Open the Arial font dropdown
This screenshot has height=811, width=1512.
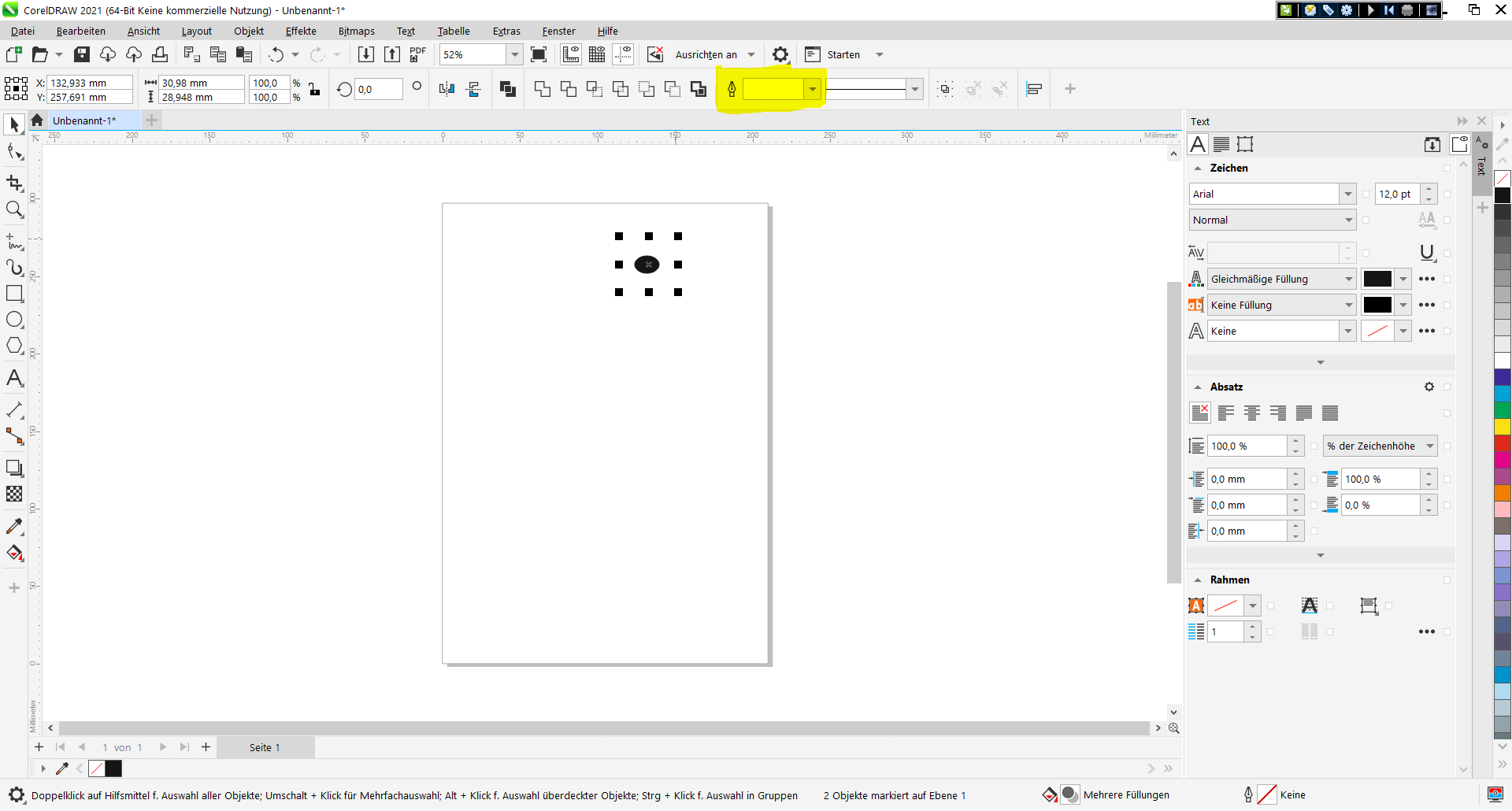pyautogui.click(x=1347, y=194)
